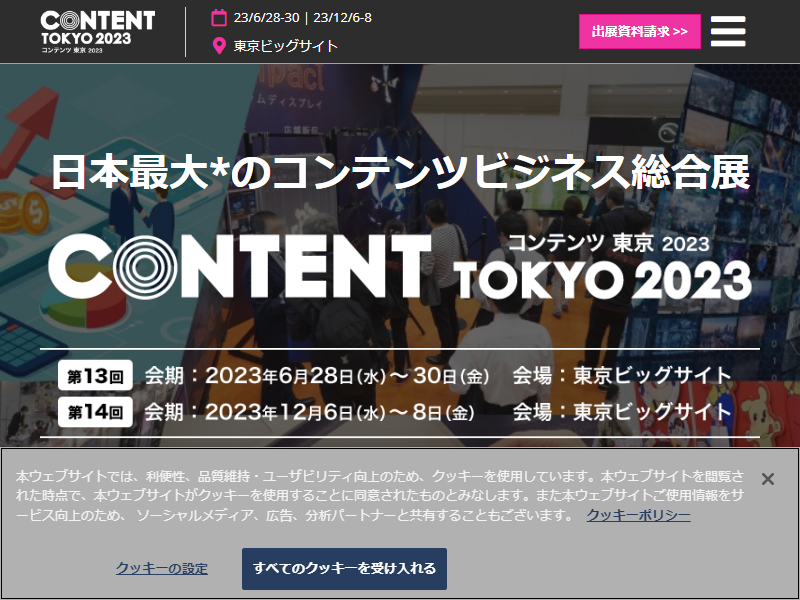800x600 pixels.
Task: Click headline 日本最大*のコンテンツビジネス総合展
Action: click(x=401, y=172)
